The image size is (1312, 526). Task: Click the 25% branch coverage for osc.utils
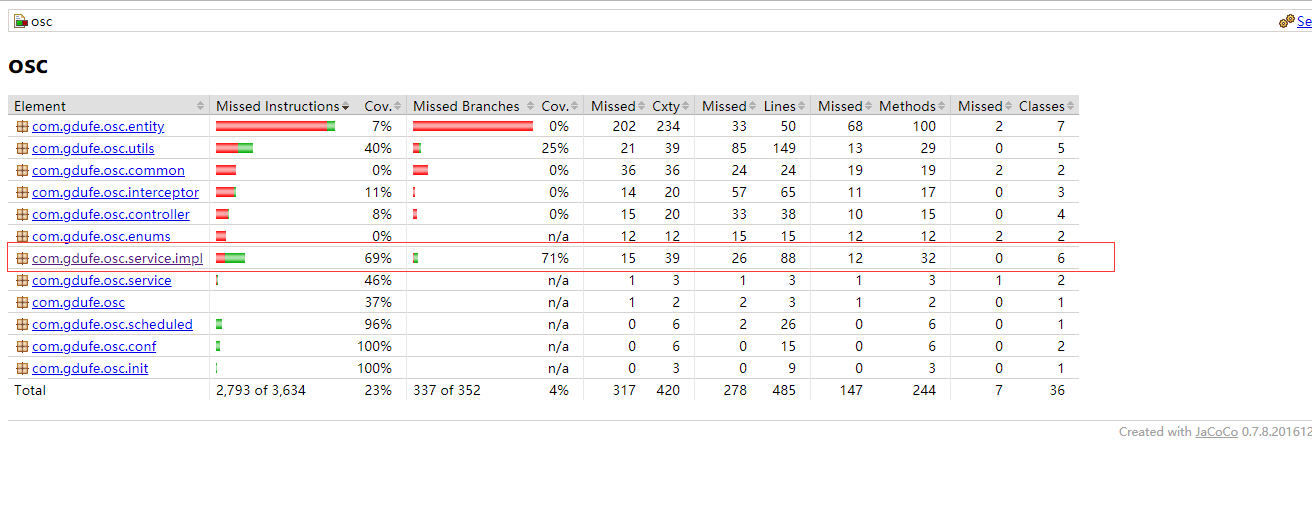[555, 149]
